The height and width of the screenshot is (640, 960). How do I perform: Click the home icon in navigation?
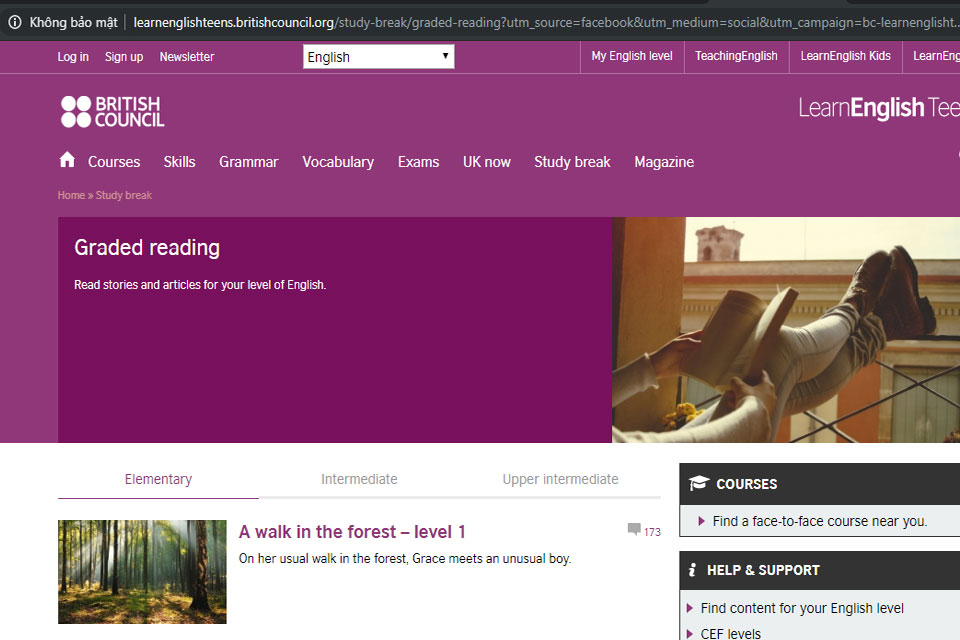[67, 160]
